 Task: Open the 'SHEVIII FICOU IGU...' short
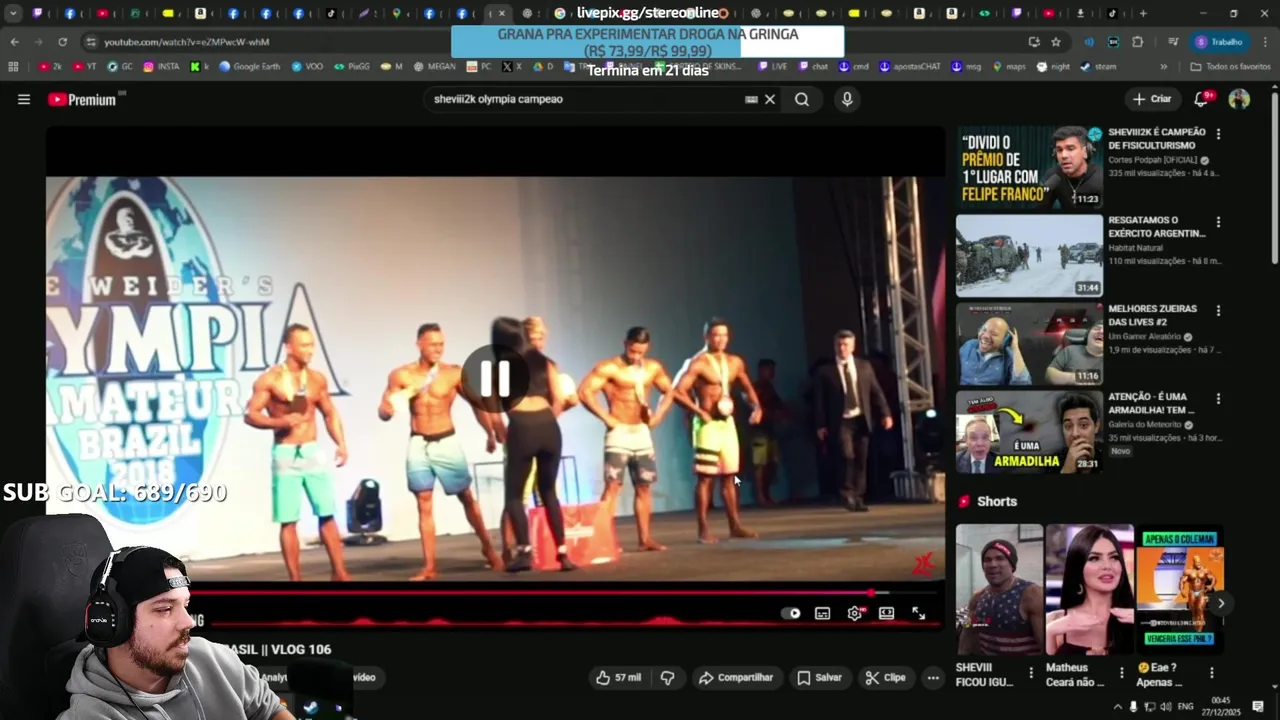999,590
